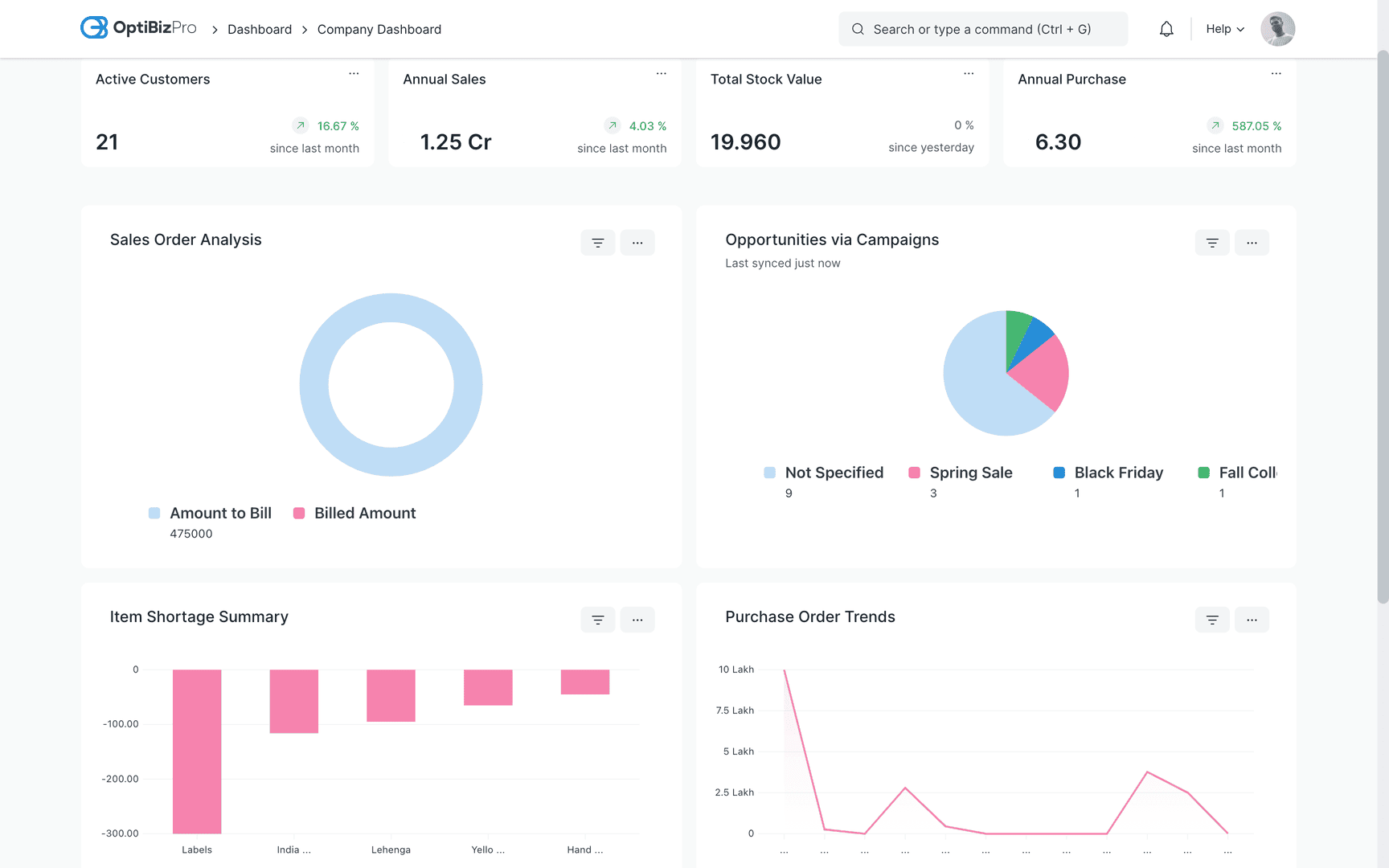1389x868 pixels.
Task: Open the Annual Sales card options
Action: point(661,73)
